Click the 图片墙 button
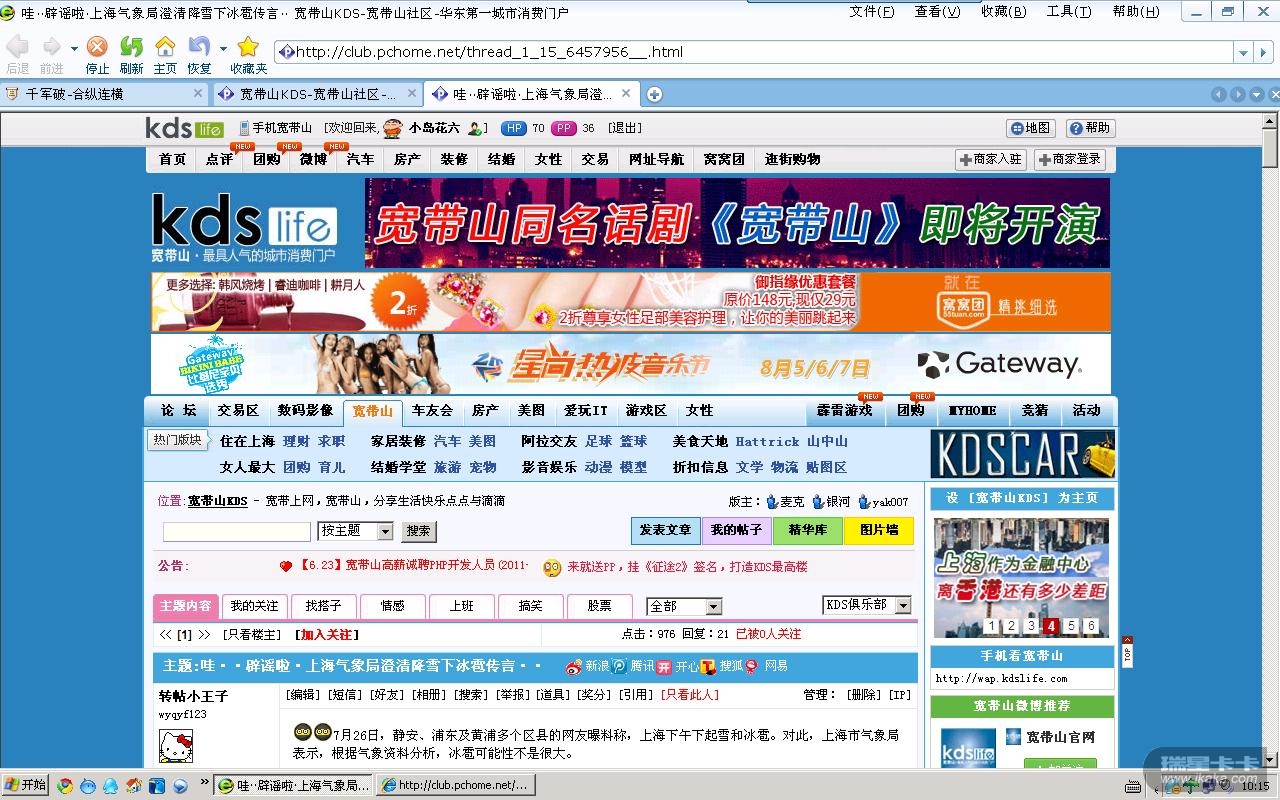The image size is (1280, 800). point(879,530)
